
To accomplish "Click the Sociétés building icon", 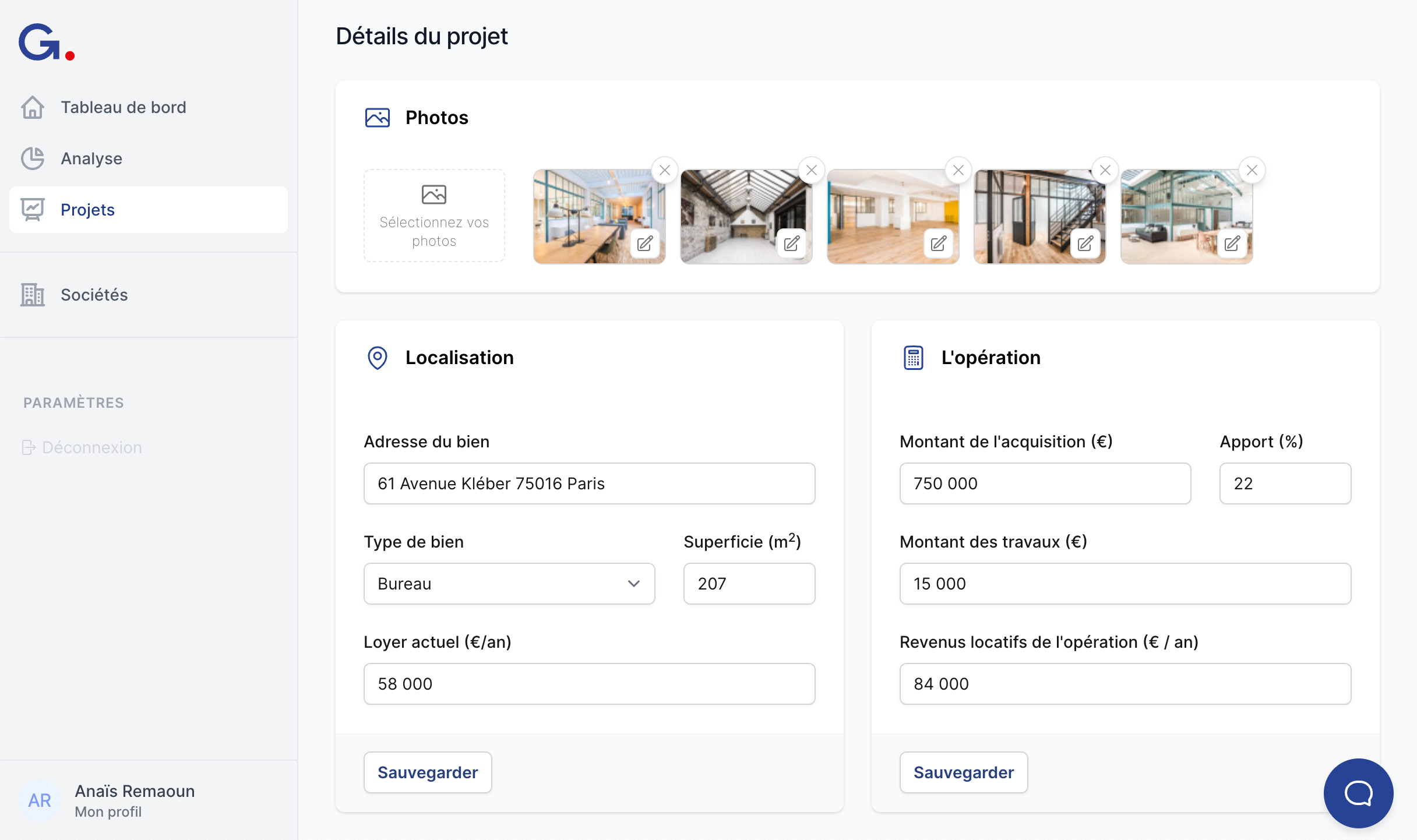I will click(x=32, y=295).
